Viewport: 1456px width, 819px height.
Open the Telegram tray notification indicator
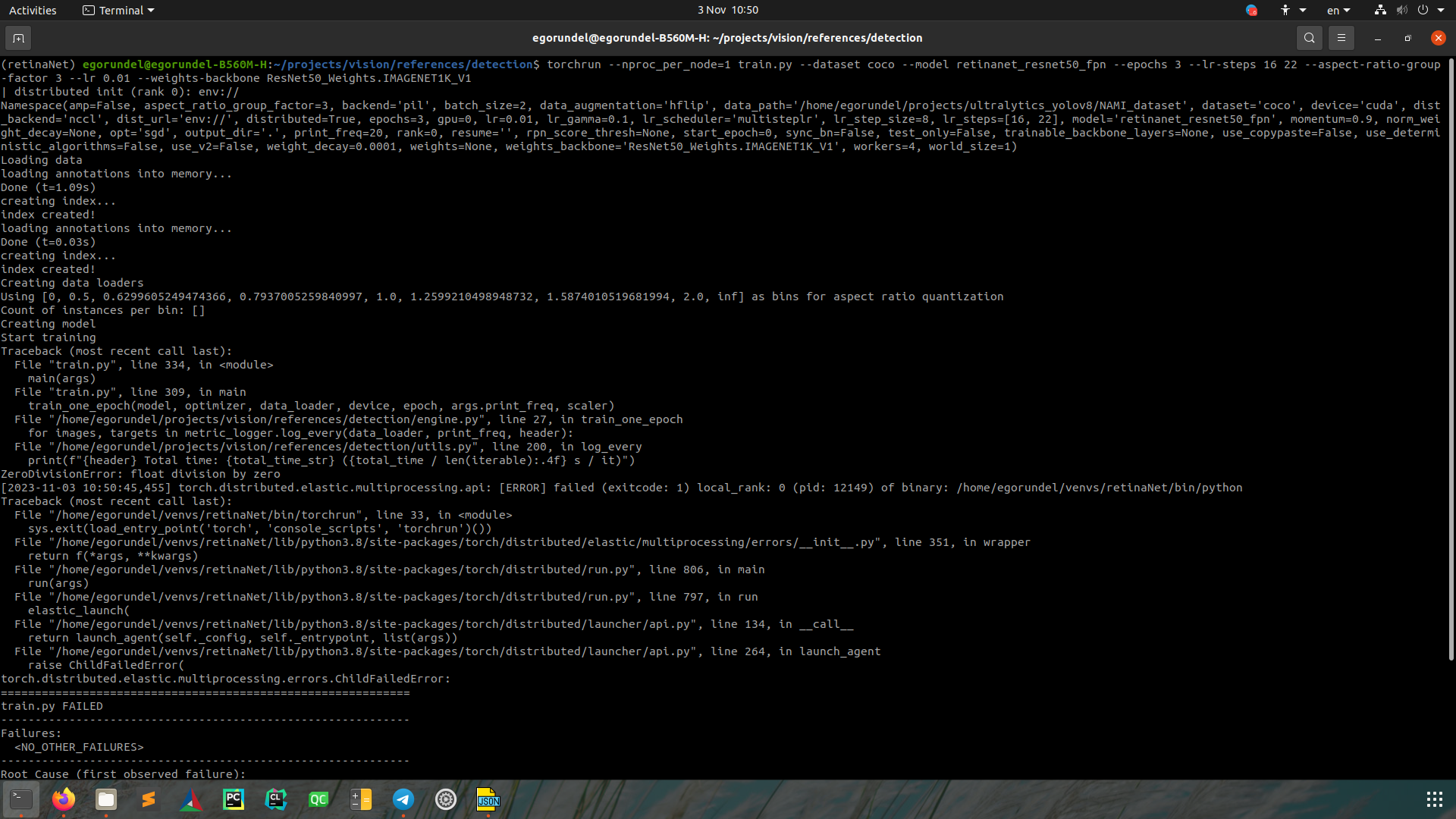pos(1251,10)
